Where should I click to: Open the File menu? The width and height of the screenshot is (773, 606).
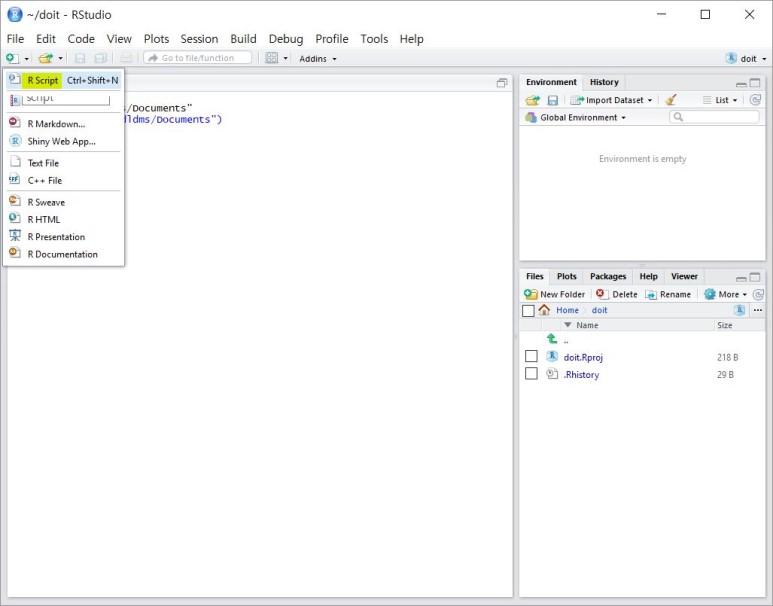pyautogui.click(x=15, y=39)
